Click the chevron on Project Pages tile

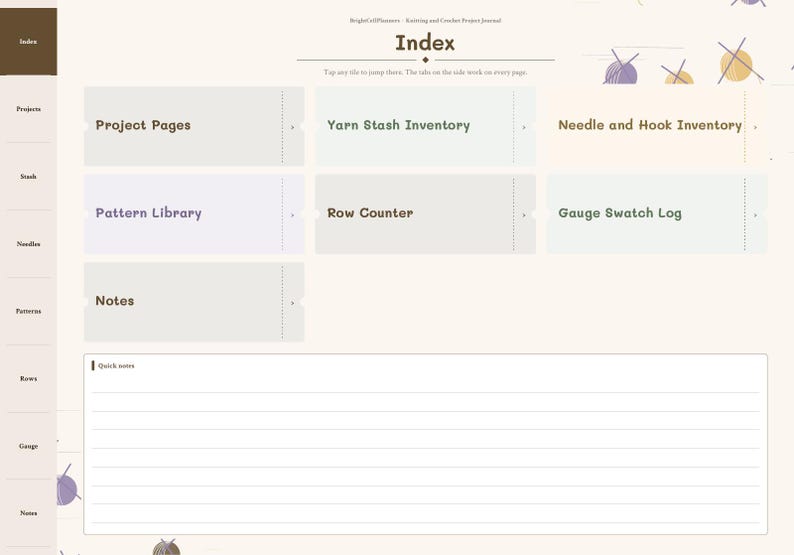click(x=293, y=127)
